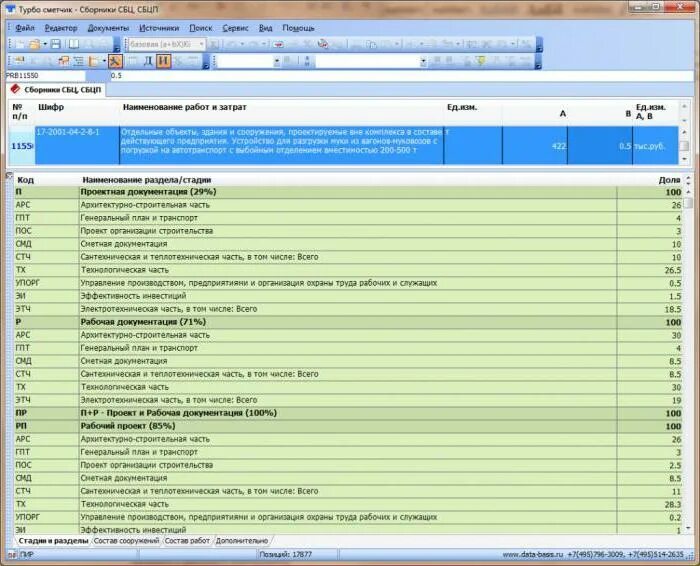Click share value 18.5 for Электротехническая часть
This screenshot has width=700, height=566.
673,309
